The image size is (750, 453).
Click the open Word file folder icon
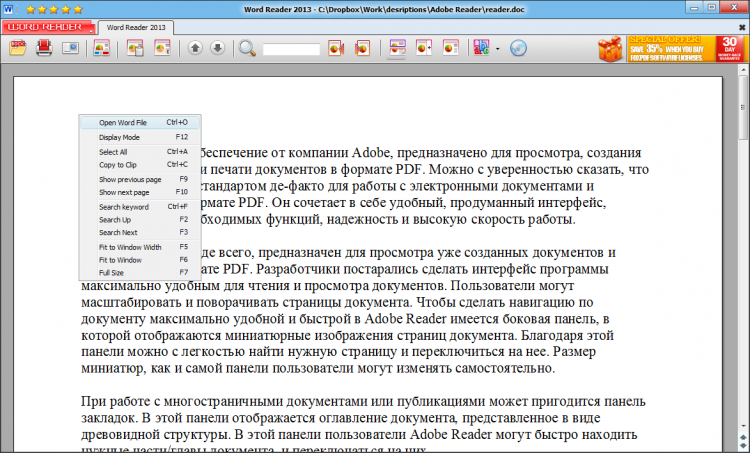(x=17, y=48)
